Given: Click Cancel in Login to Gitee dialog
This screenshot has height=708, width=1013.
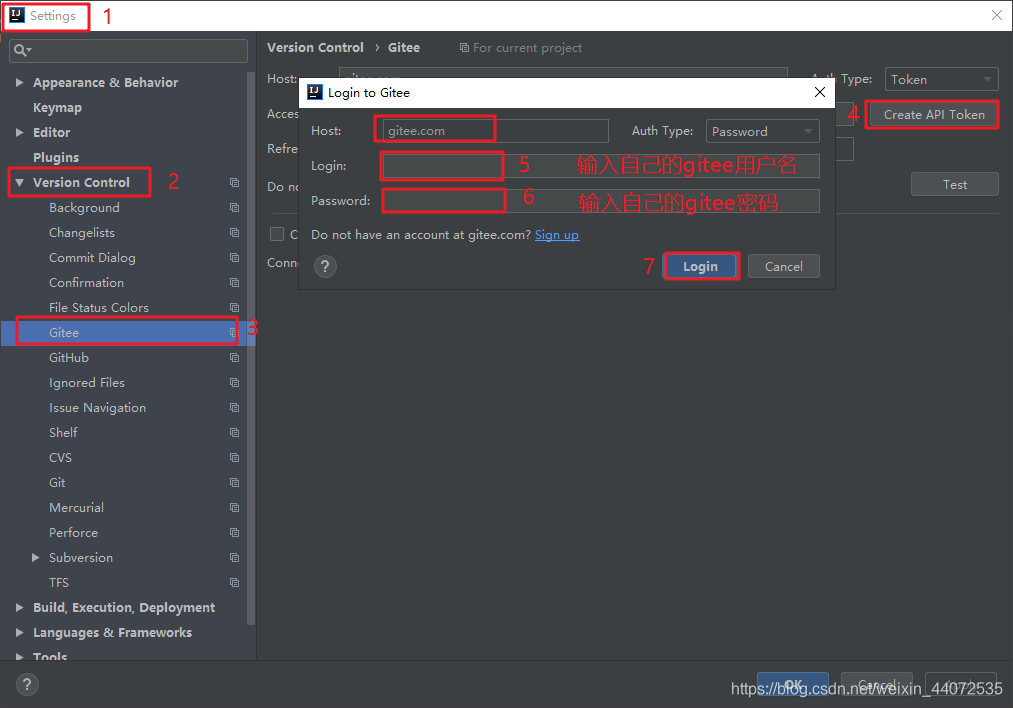Looking at the screenshot, I should 784,266.
